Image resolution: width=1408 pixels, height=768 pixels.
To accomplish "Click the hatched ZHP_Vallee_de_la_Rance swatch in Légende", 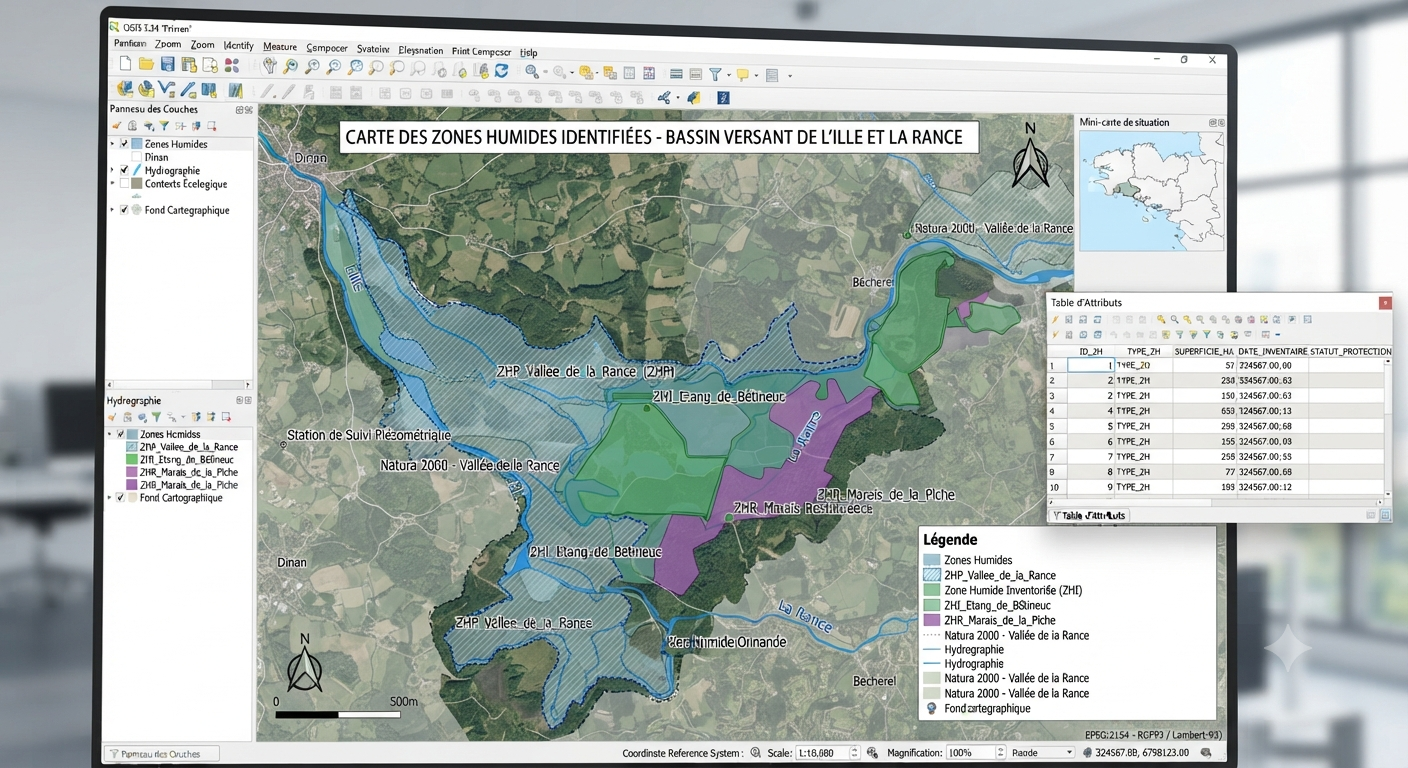I will 932,575.
